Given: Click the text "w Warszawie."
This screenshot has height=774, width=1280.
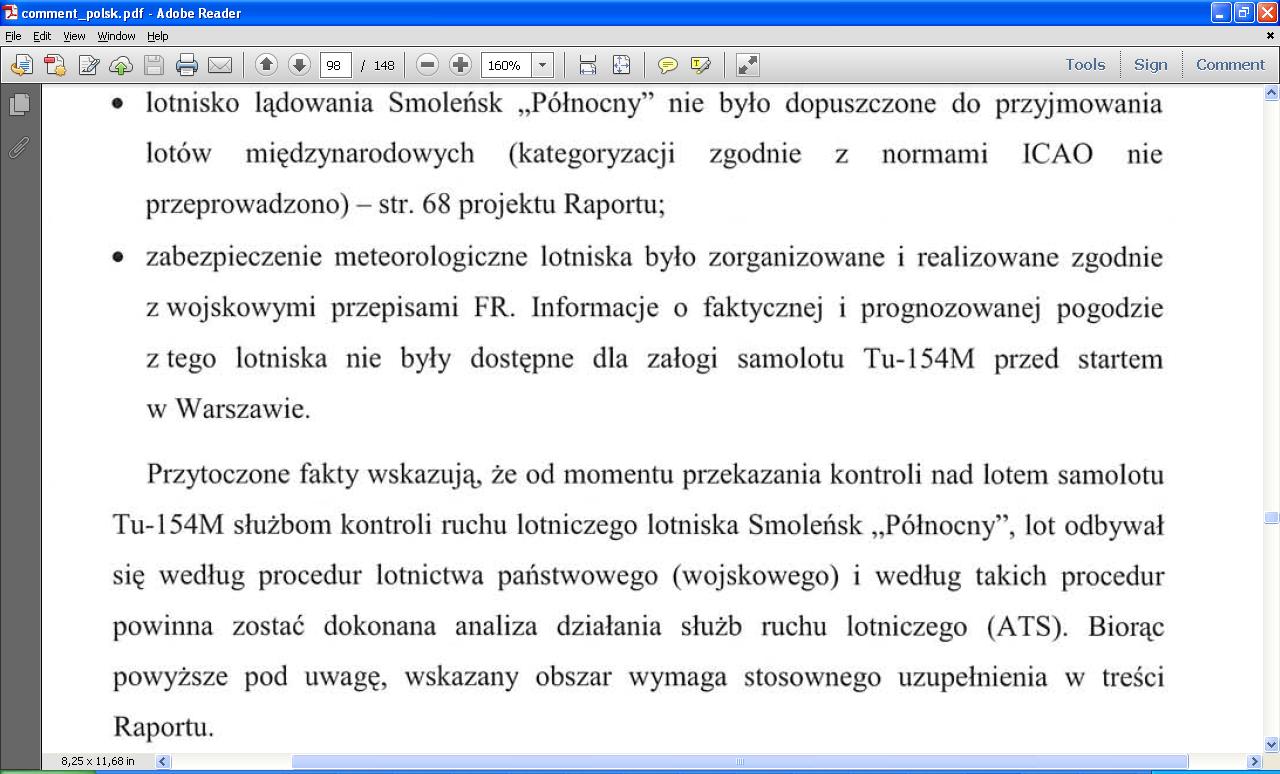Looking at the screenshot, I should click(228, 408).
